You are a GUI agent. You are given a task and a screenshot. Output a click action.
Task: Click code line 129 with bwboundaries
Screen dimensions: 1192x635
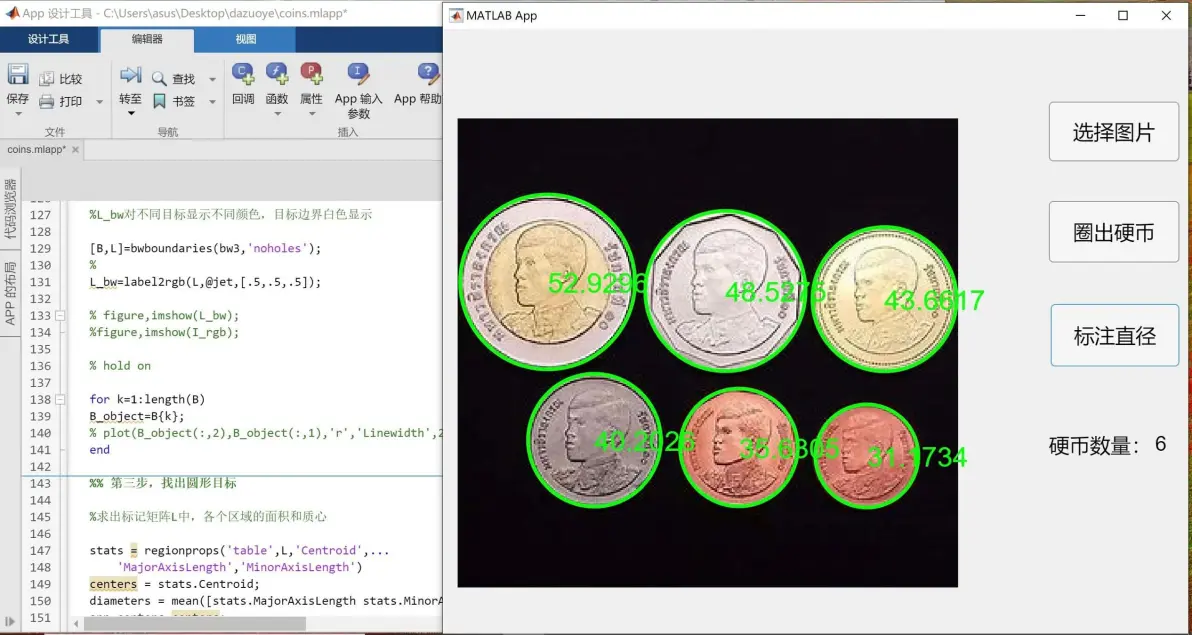click(205, 248)
